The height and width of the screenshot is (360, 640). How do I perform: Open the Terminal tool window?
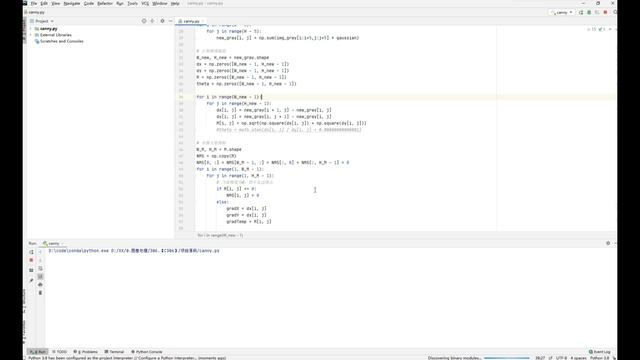coord(114,351)
